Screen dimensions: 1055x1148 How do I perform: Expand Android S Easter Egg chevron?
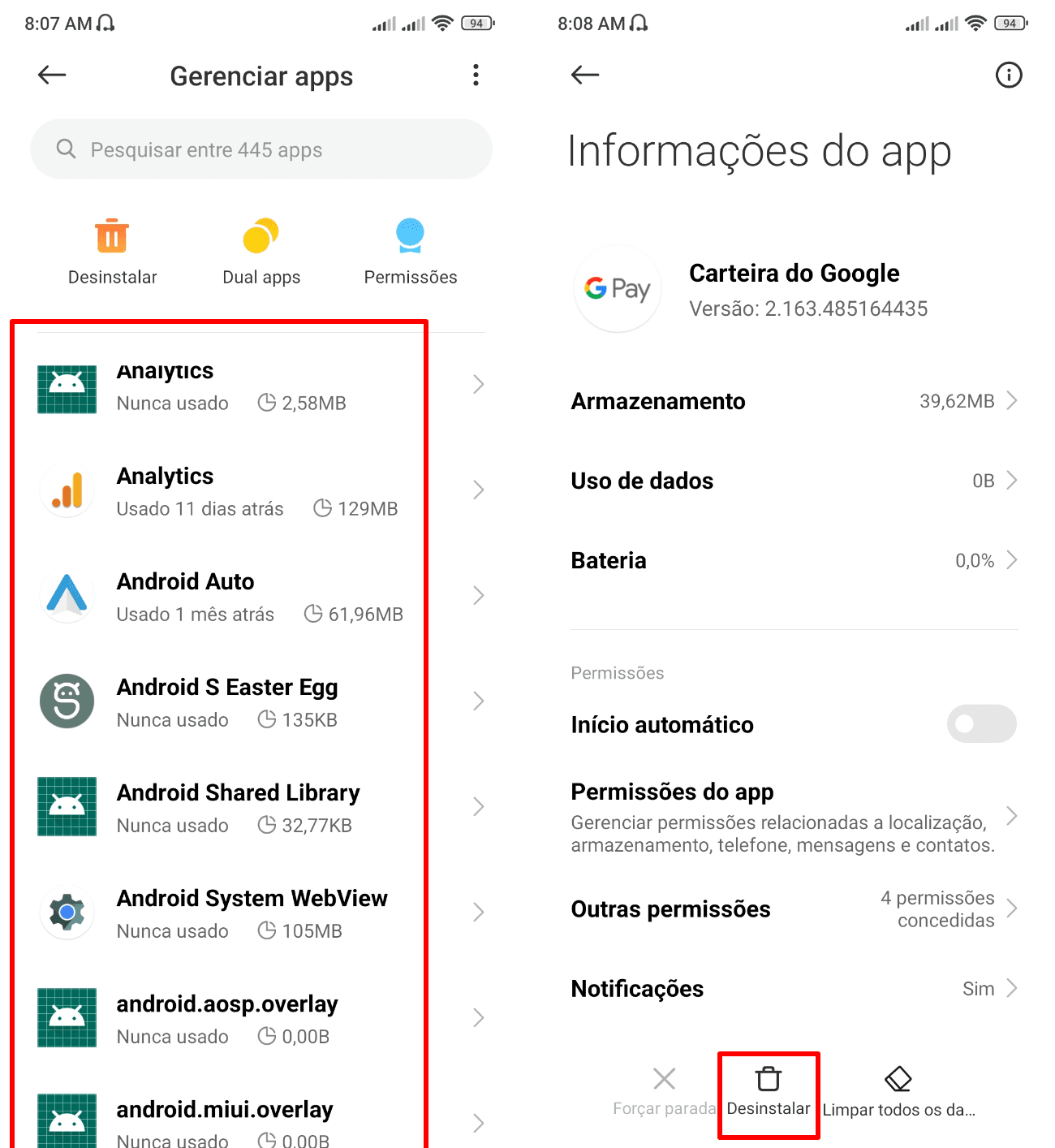pos(478,701)
